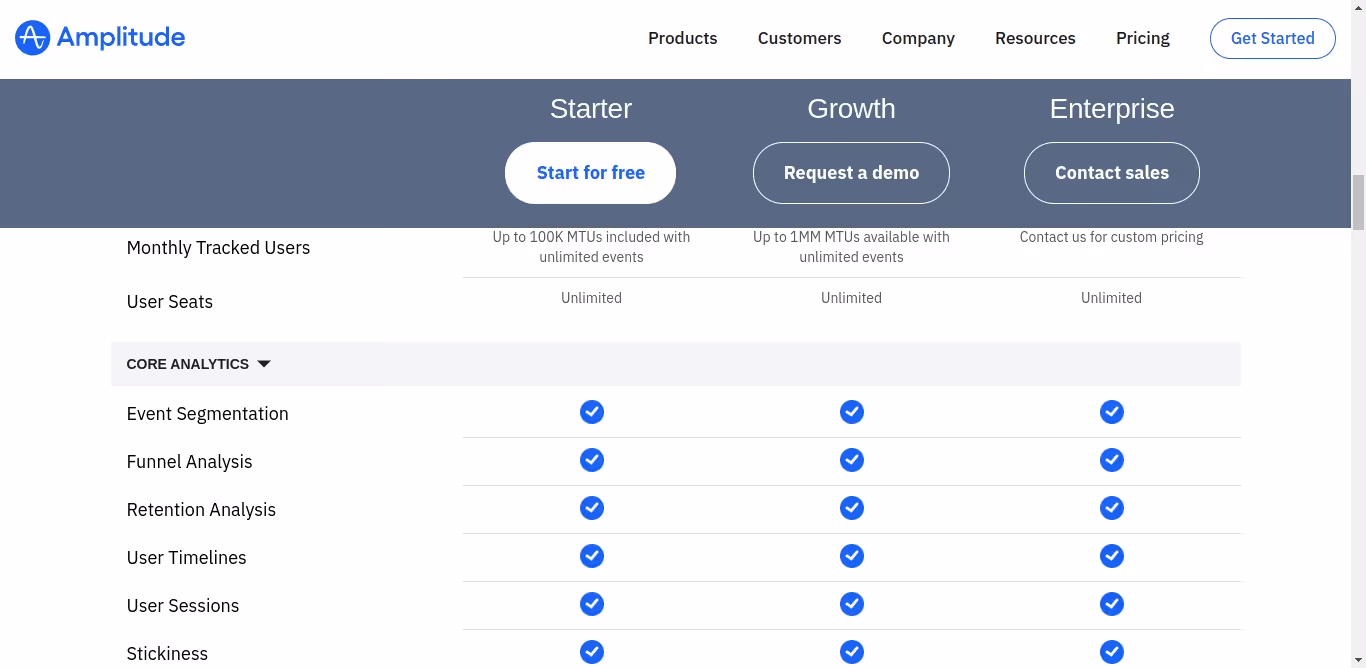Viewport: 1366px width, 668px height.
Task: Click the User Timelines checkmark under Starter
Action: tap(591, 556)
